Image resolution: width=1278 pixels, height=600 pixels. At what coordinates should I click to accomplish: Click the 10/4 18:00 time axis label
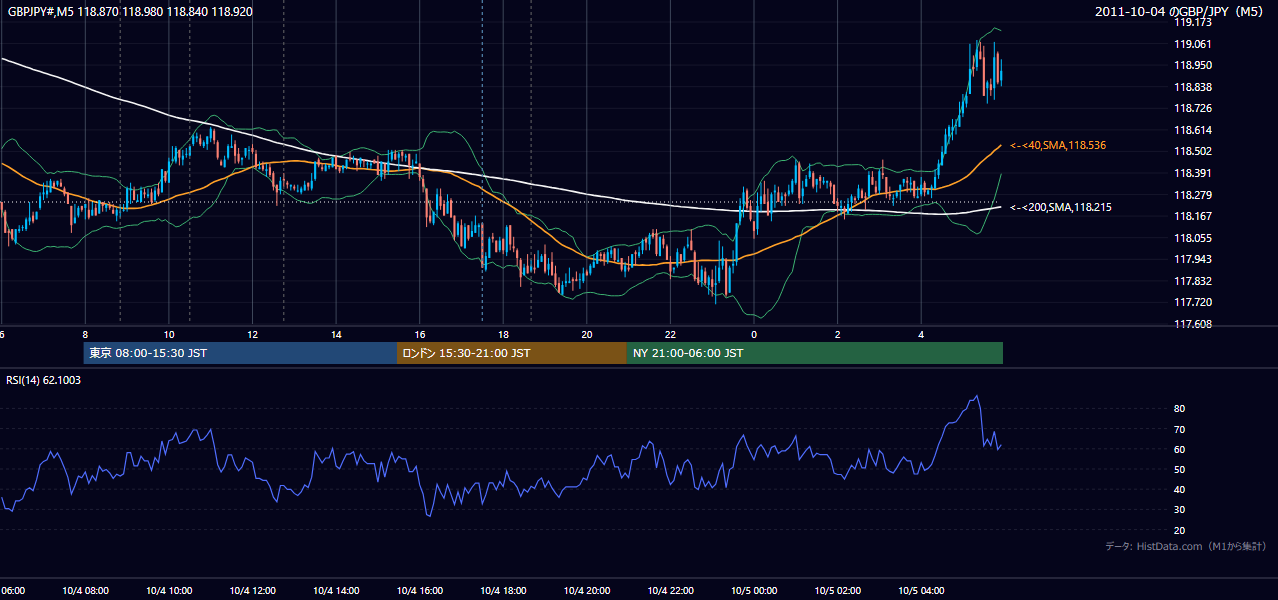click(503, 591)
